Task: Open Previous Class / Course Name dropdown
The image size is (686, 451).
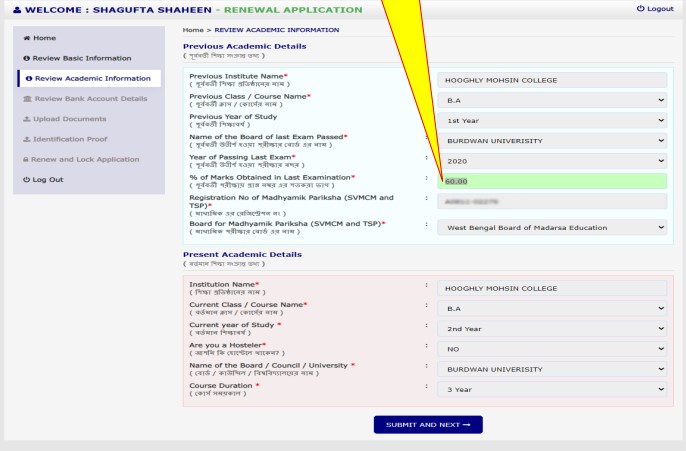Action: pos(552,100)
